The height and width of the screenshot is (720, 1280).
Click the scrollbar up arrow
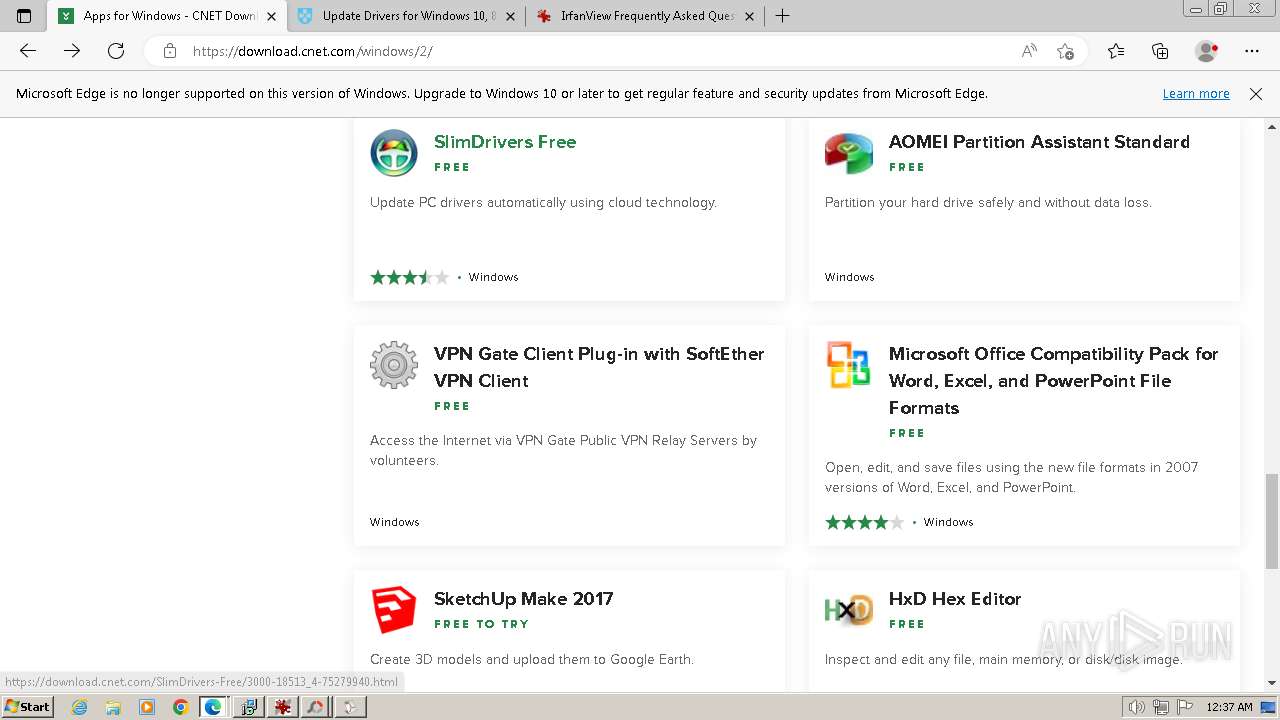point(1272,127)
